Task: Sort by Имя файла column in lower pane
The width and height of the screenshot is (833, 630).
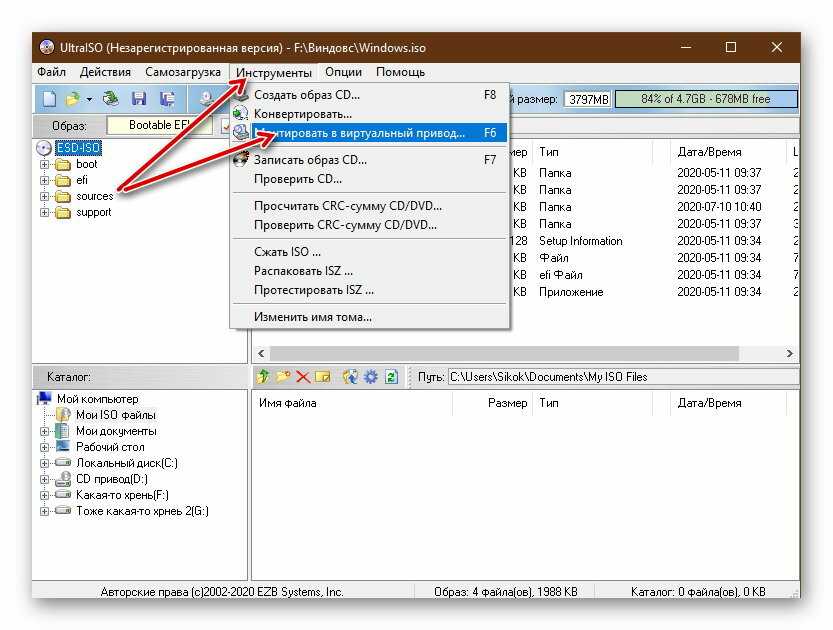Action: (x=352, y=403)
